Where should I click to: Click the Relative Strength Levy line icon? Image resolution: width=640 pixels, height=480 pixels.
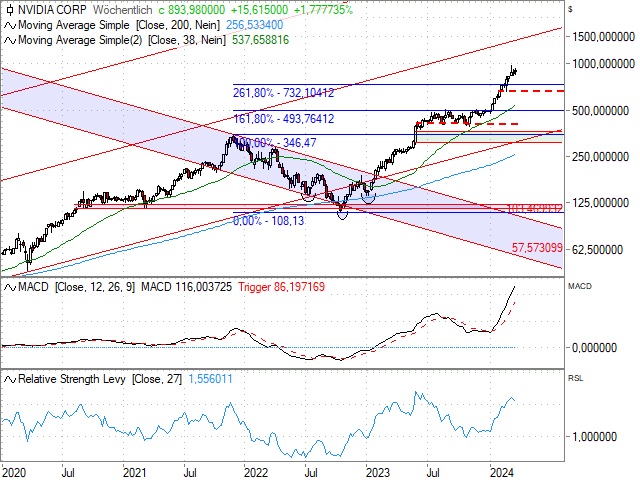pyautogui.click(x=10, y=380)
